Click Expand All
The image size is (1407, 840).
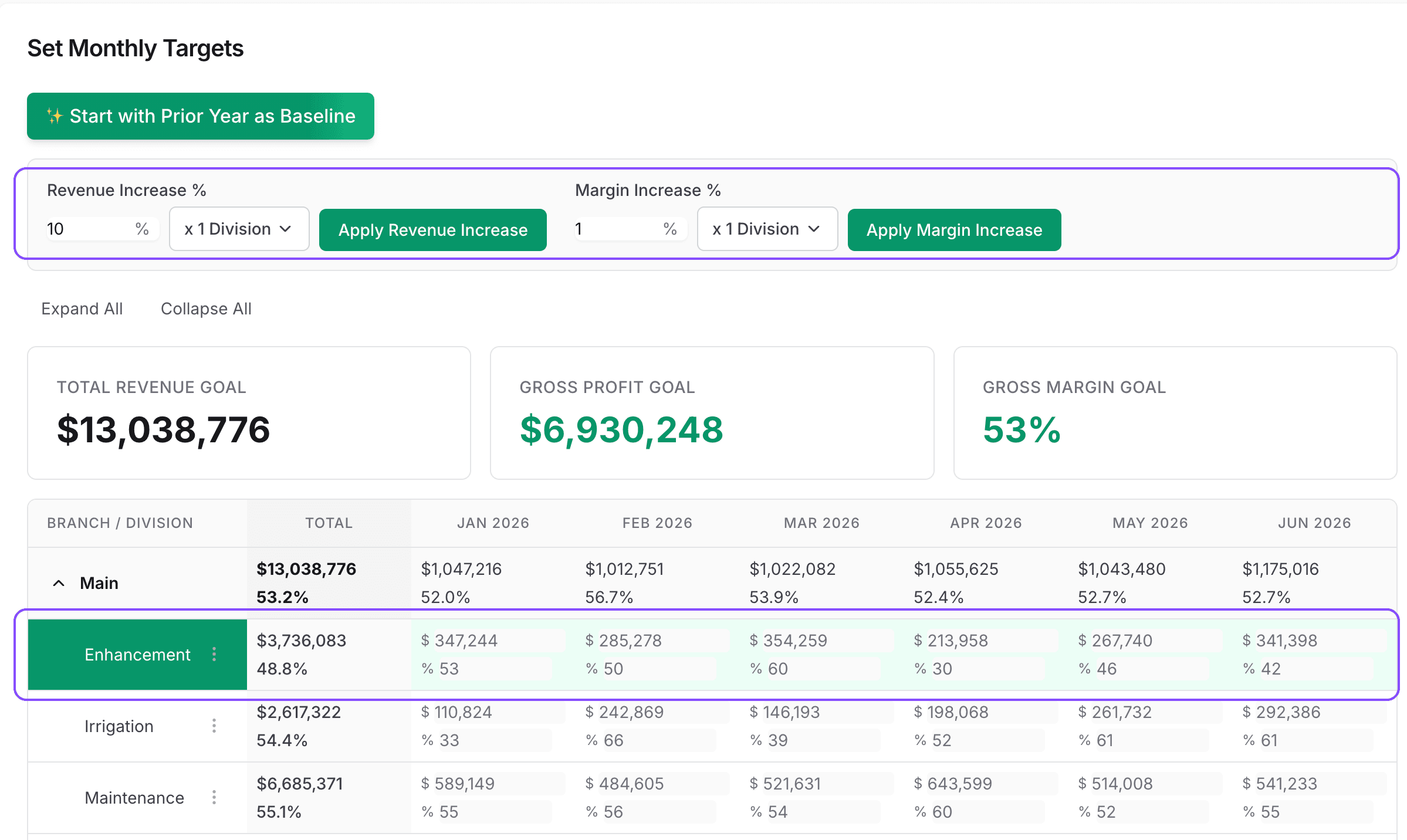82,308
